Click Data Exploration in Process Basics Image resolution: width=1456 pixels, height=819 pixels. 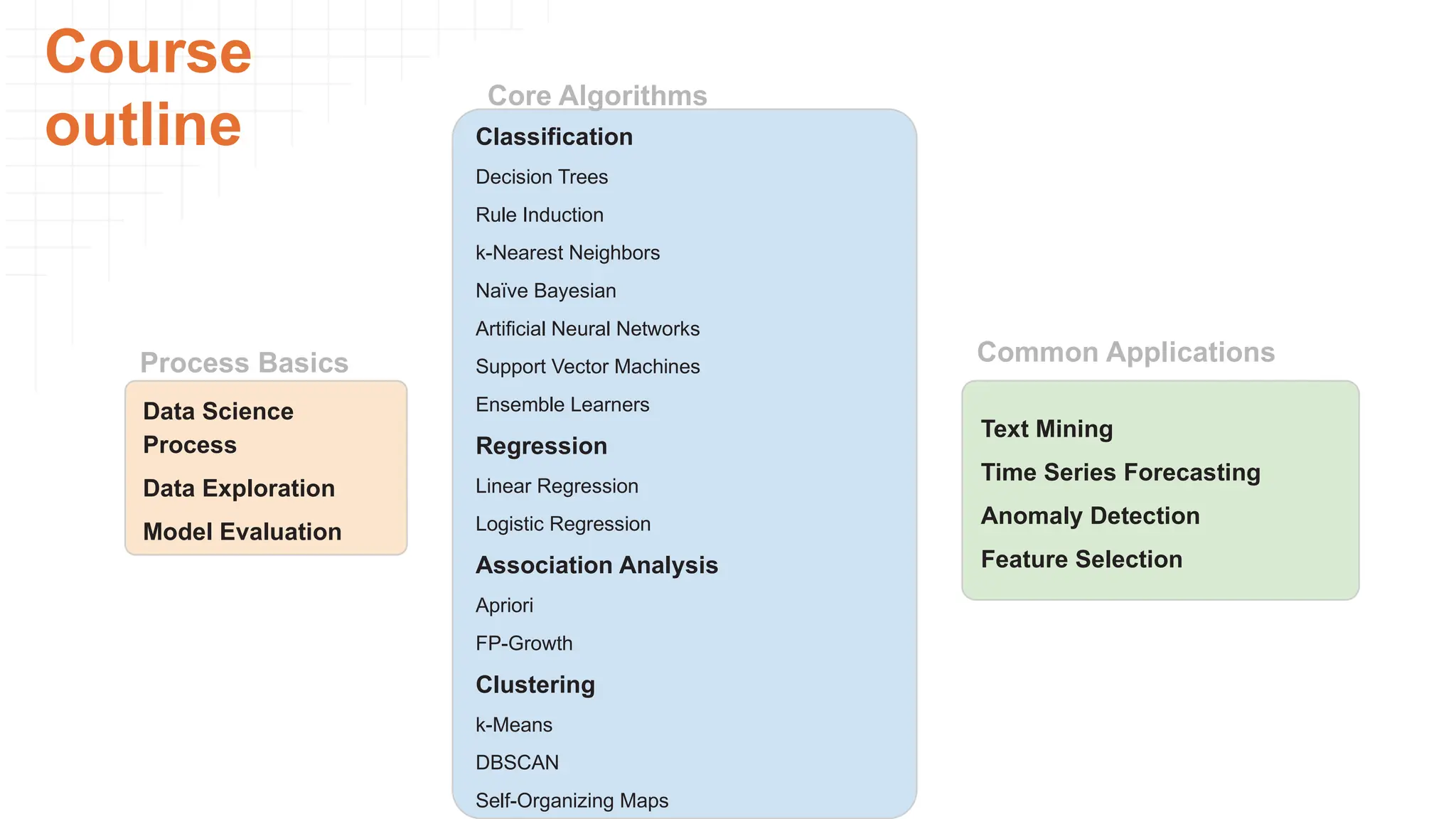[239, 488]
